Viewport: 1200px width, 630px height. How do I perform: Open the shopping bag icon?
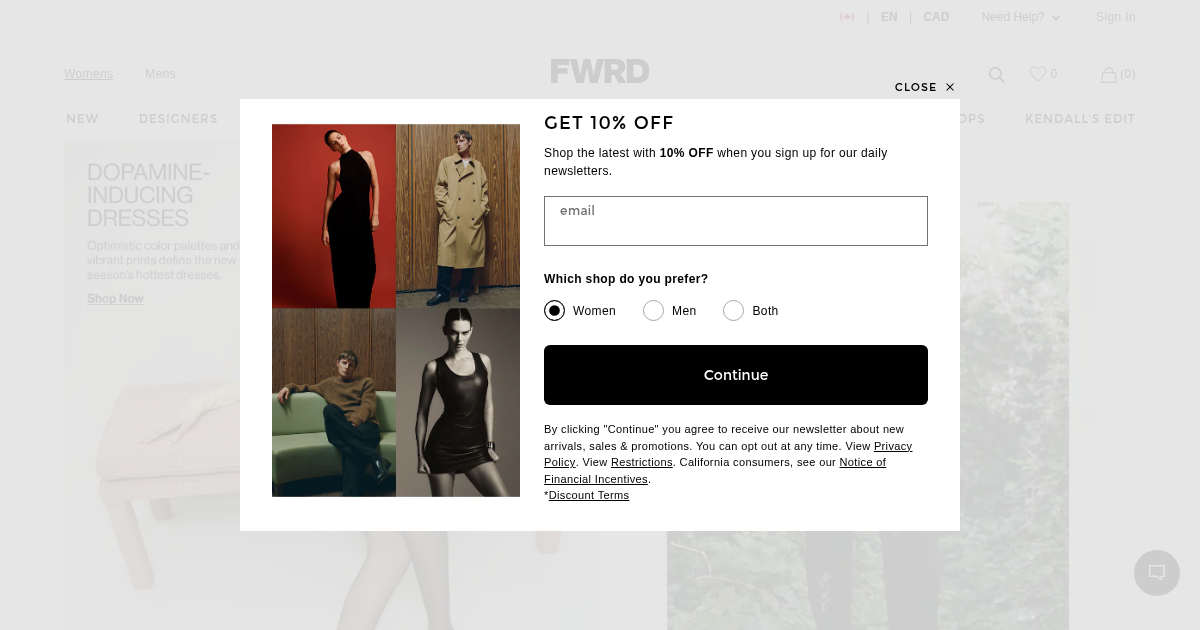coord(1109,74)
